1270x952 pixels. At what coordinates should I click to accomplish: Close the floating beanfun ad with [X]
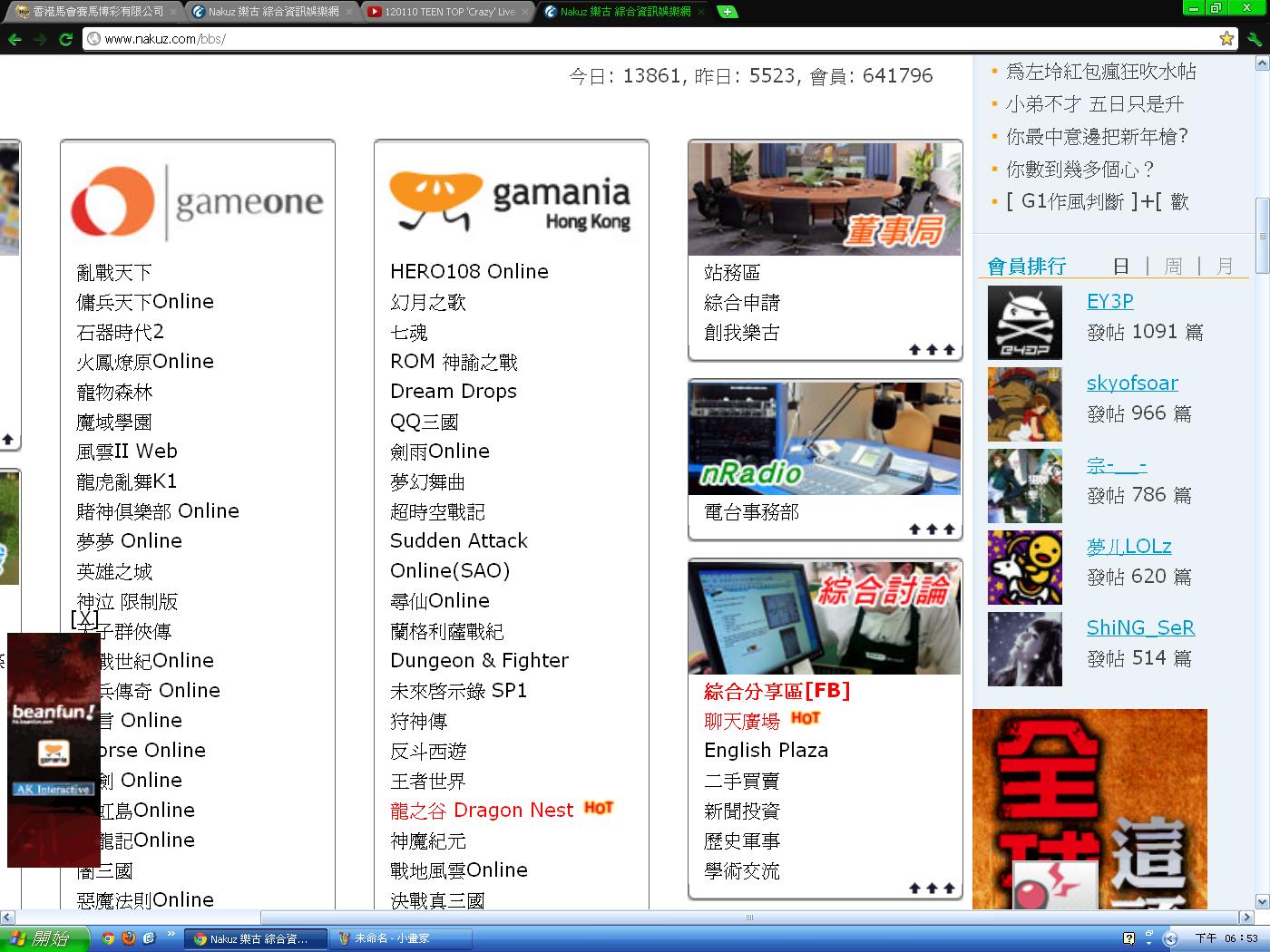[84, 618]
